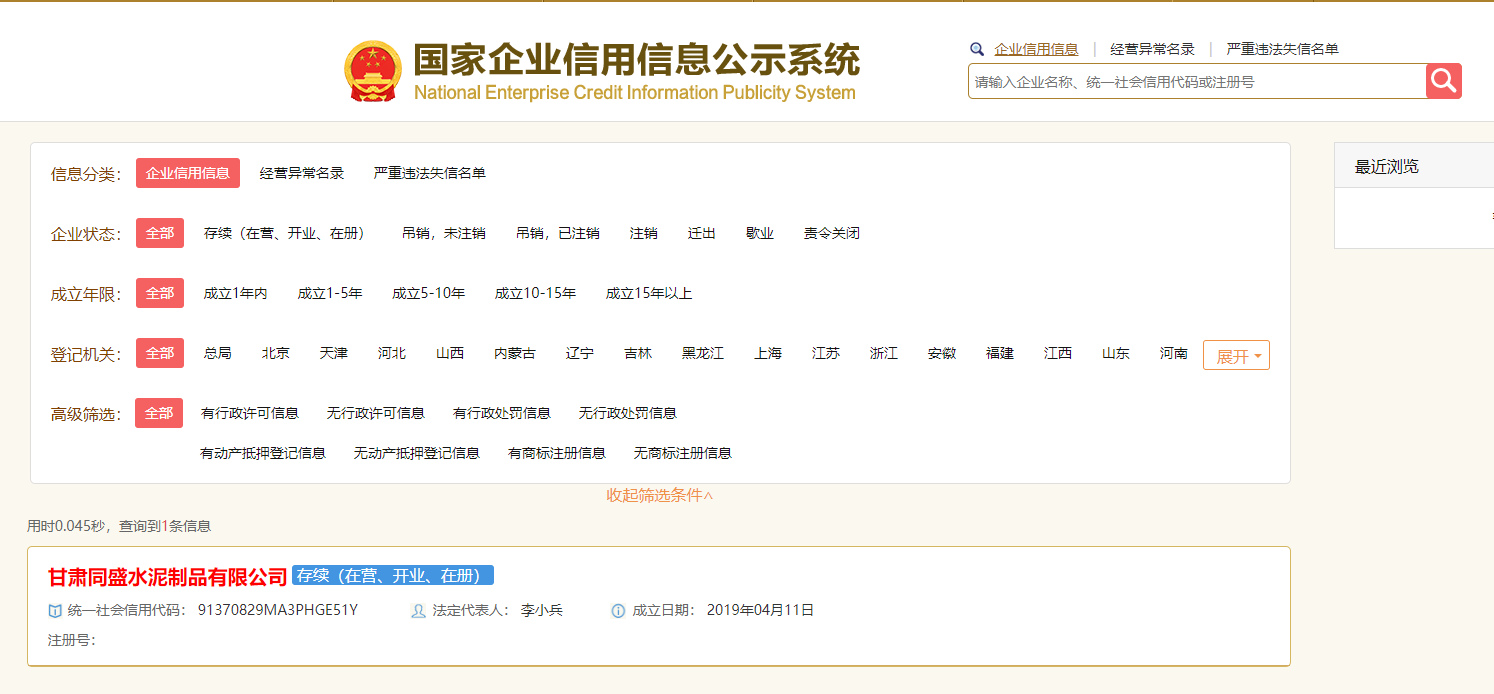Collapse filters via 收起筛选条件
The height and width of the screenshot is (694, 1494).
(660, 495)
